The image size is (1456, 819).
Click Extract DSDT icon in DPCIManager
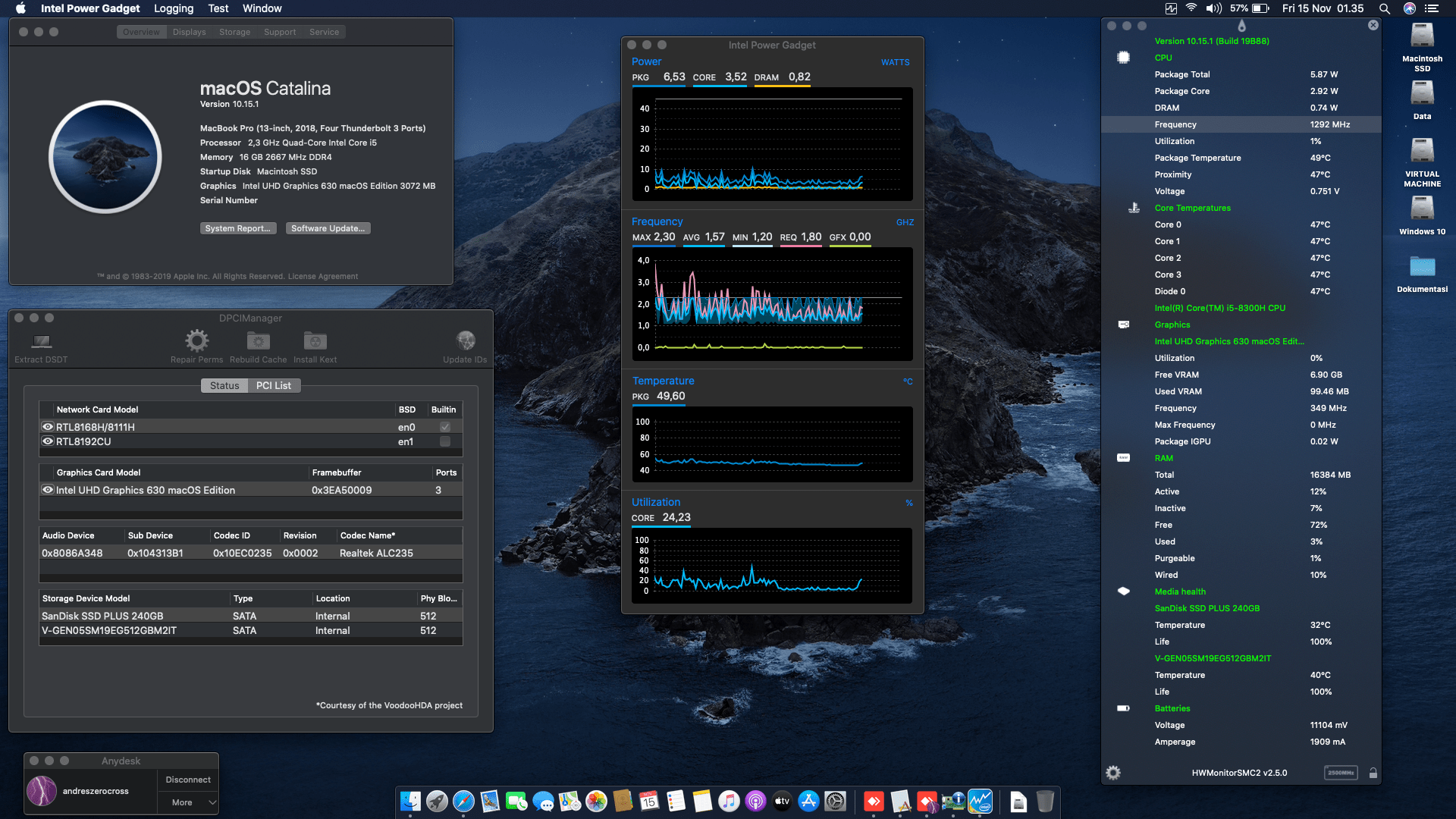pyautogui.click(x=41, y=341)
